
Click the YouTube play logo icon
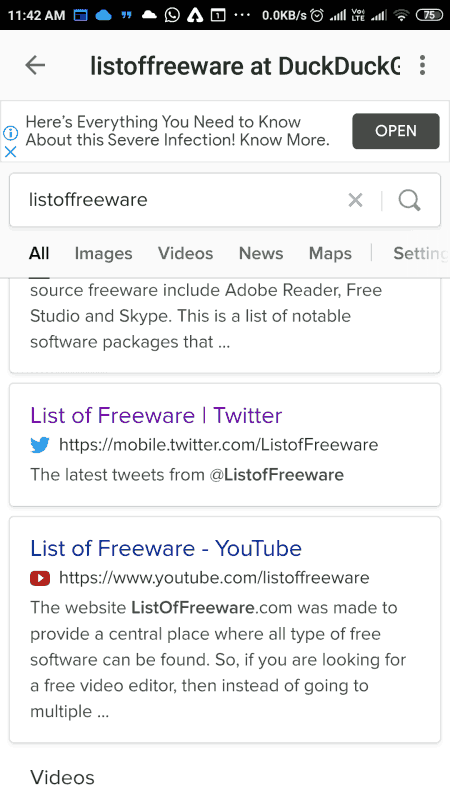[x=40, y=578]
